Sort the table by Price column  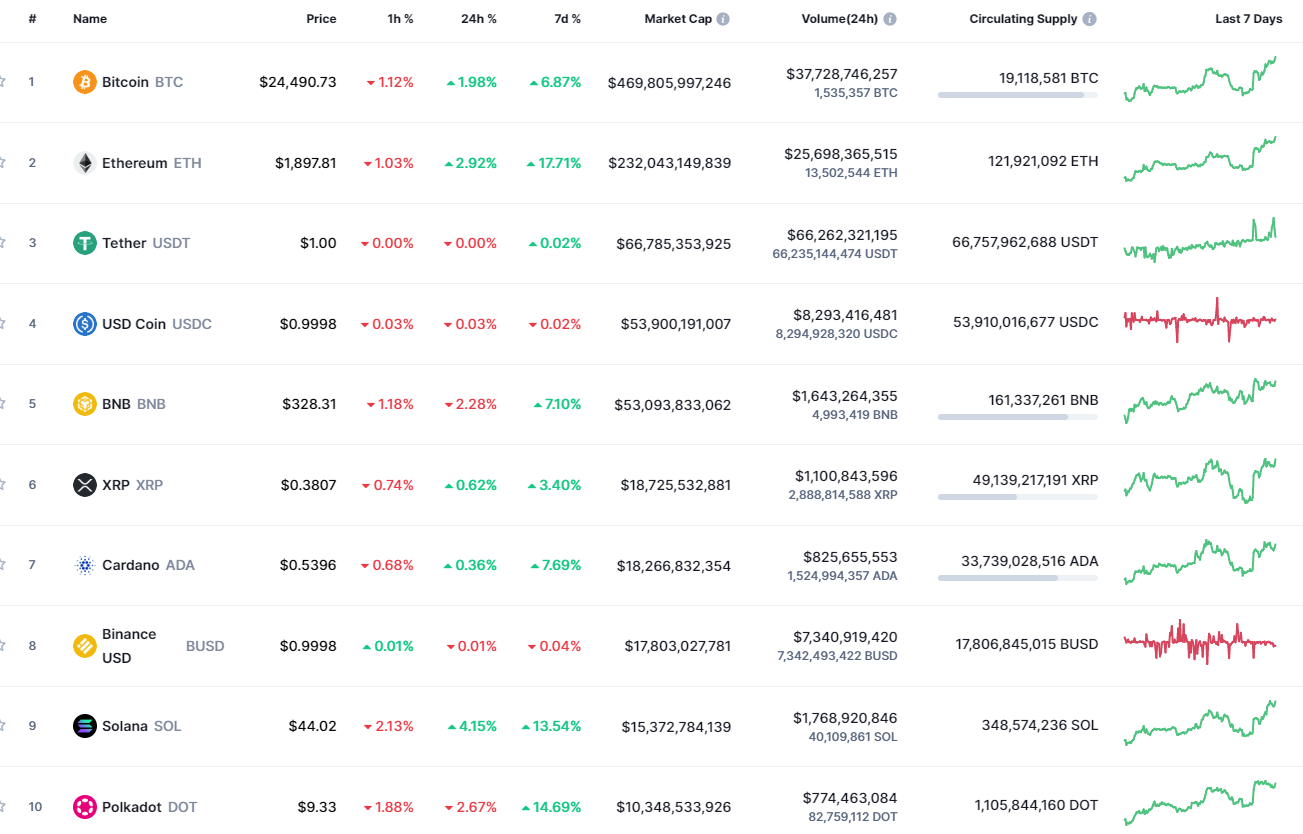321,18
